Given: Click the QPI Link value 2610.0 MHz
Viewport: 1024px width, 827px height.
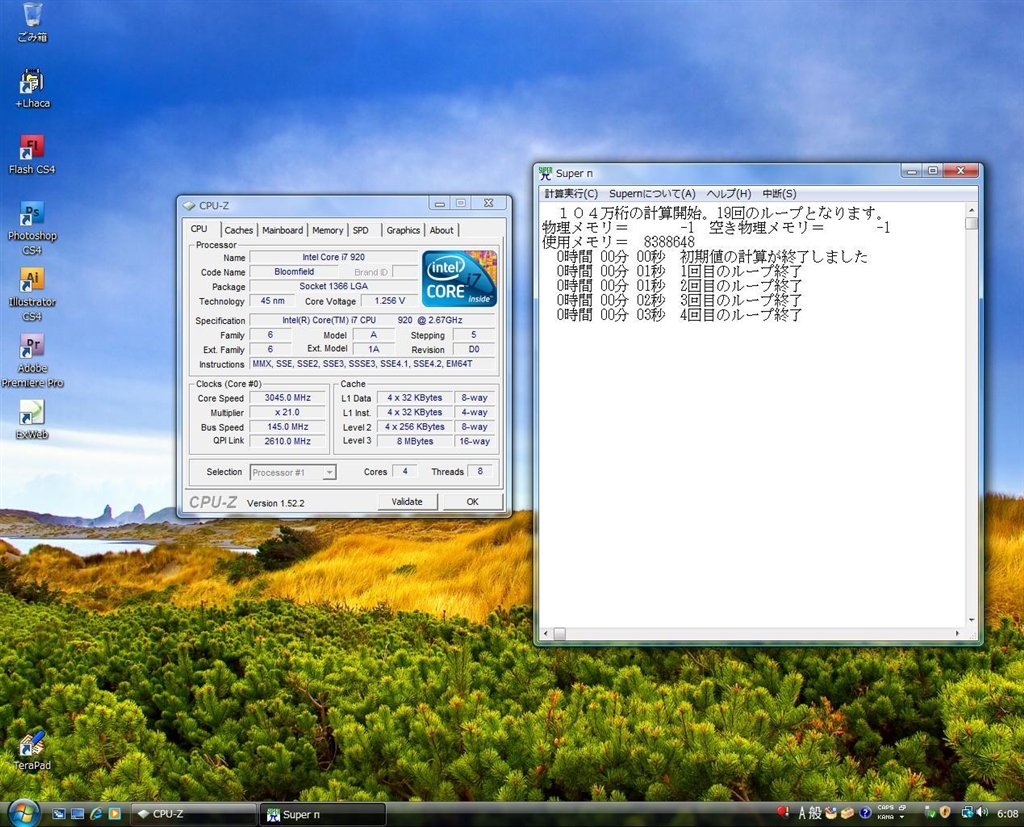Looking at the screenshot, I should point(287,441).
